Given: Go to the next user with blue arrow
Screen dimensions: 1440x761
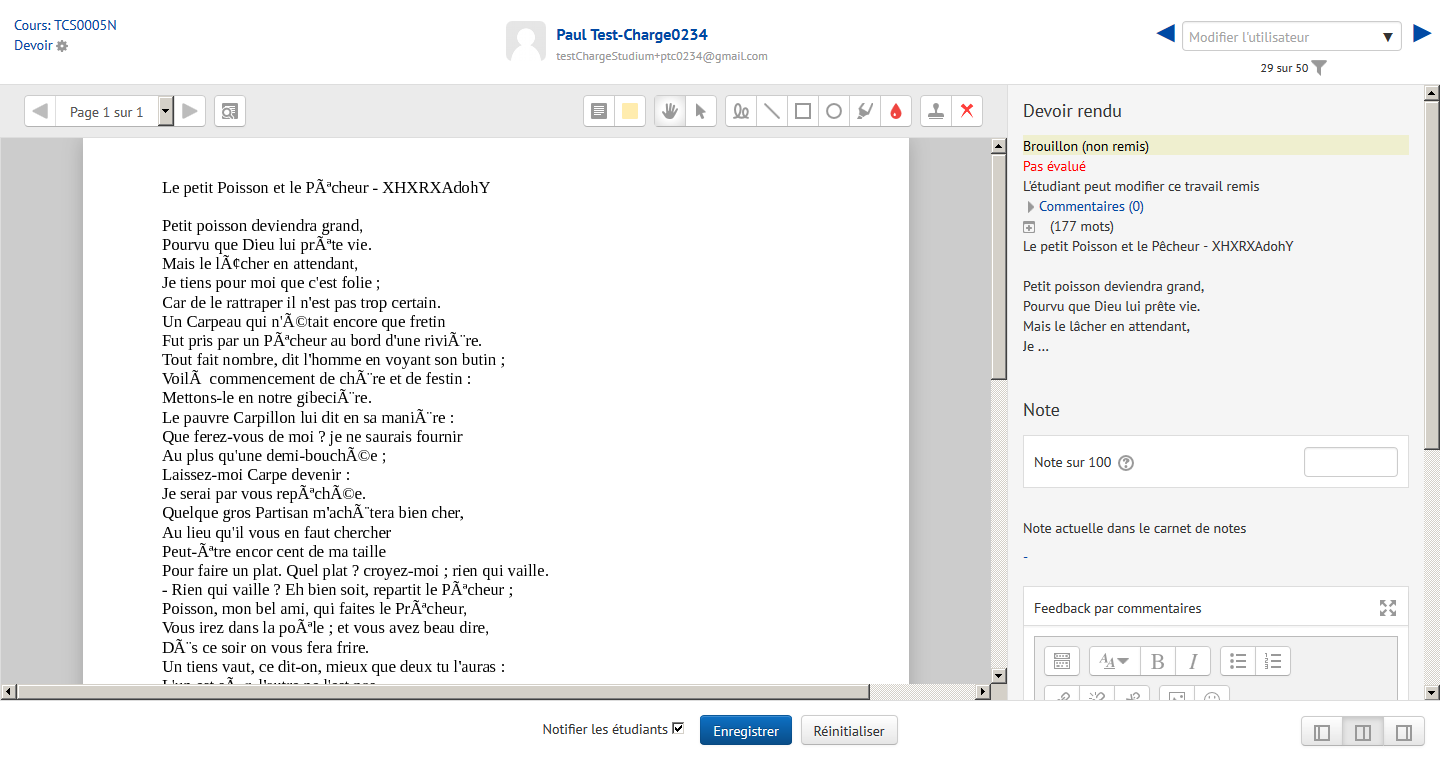Looking at the screenshot, I should click(x=1422, y=34).
